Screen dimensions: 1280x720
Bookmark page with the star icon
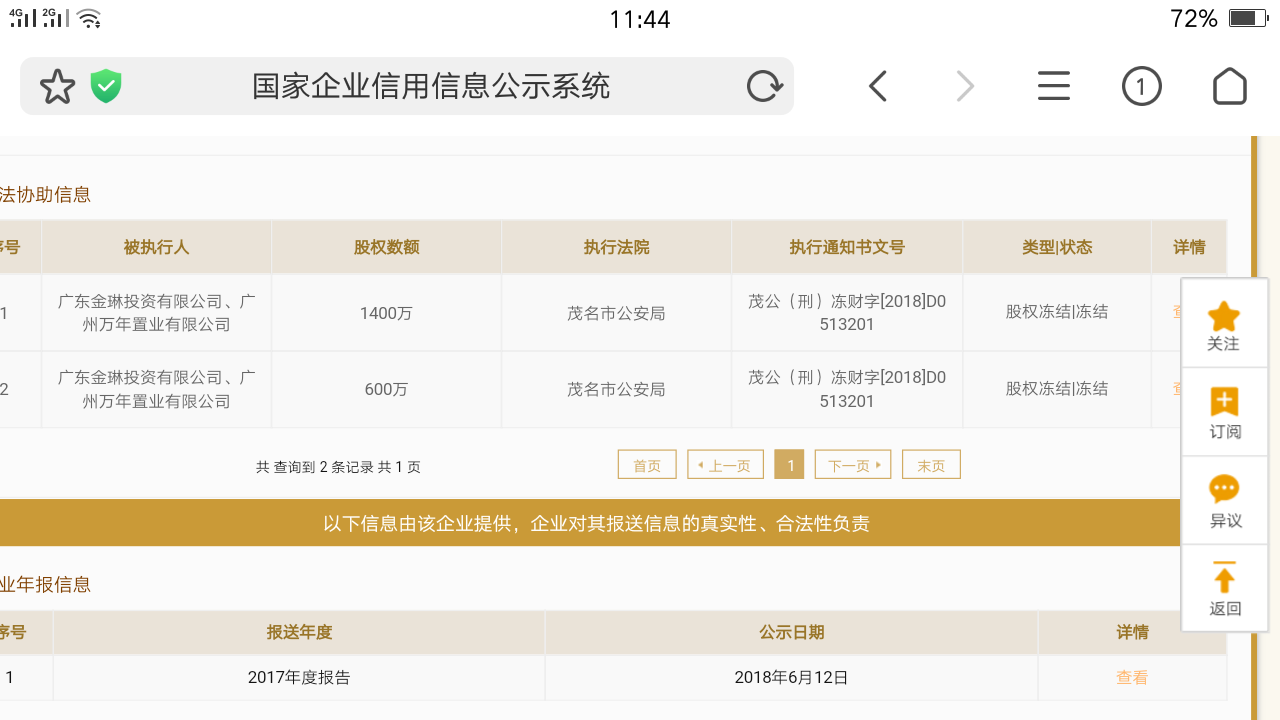click(57, 87)
